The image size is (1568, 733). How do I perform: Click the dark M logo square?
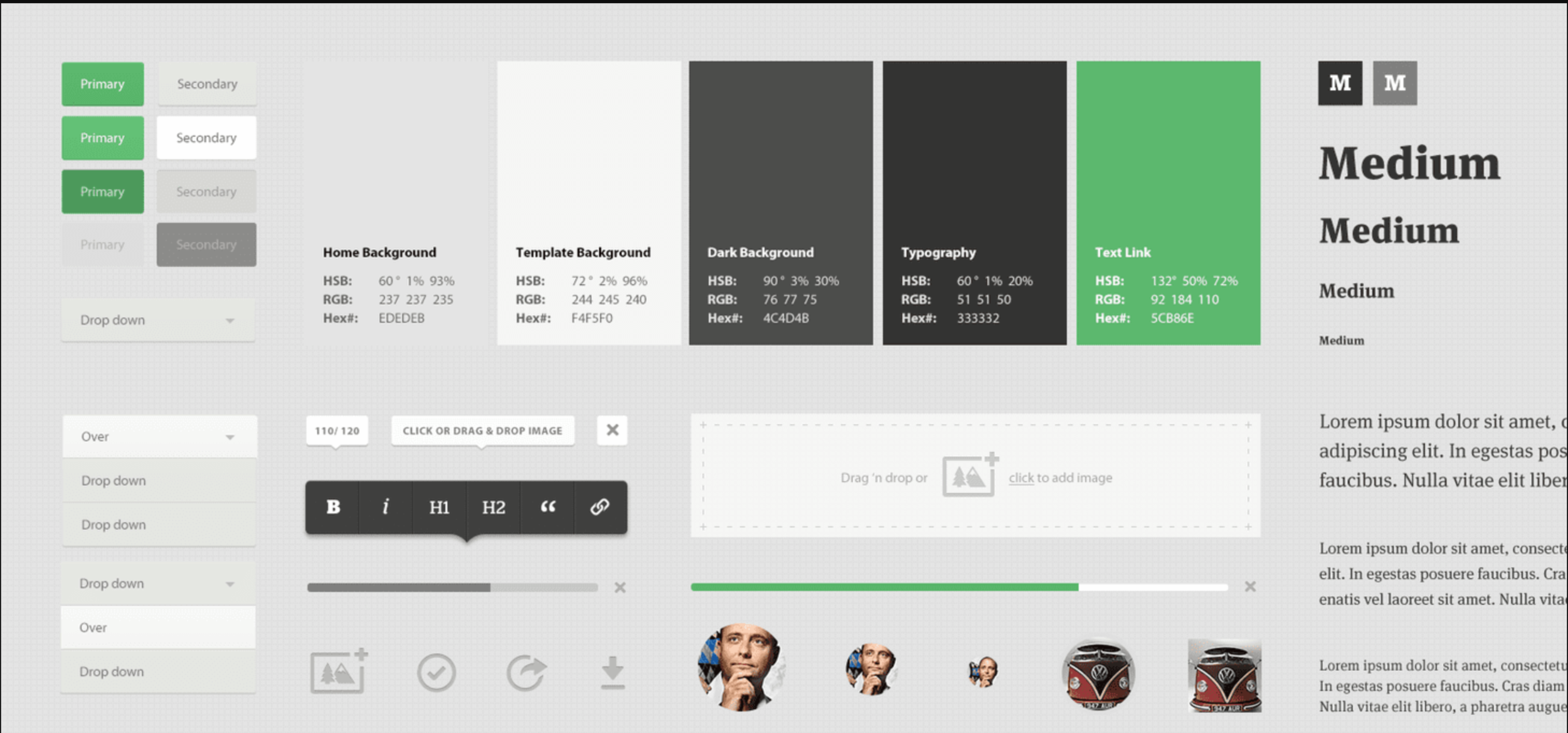(1340, 83)
